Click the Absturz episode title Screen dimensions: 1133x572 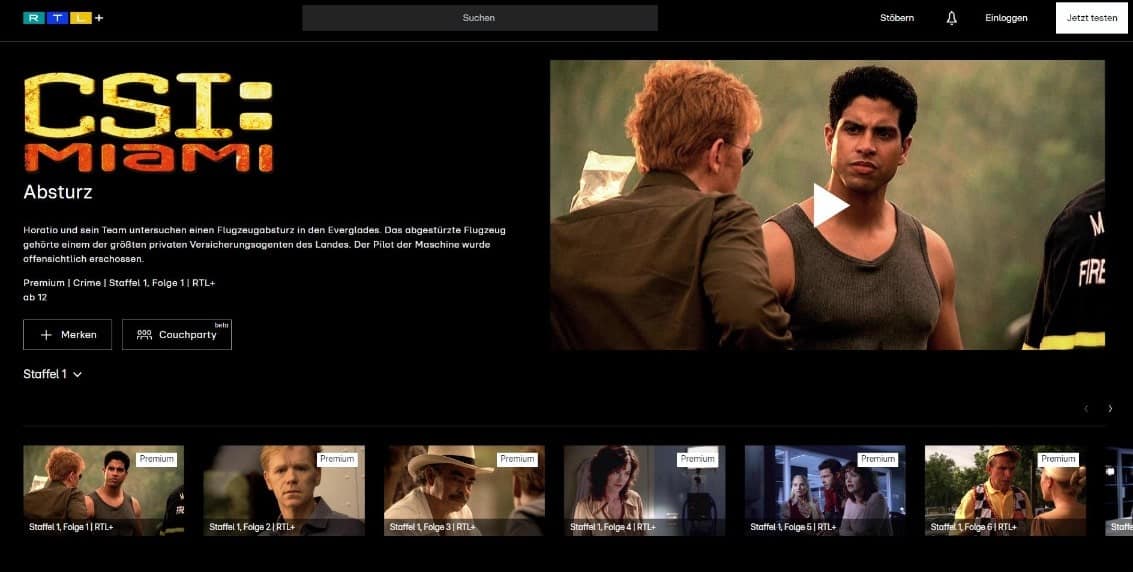(x=58, y=192)
